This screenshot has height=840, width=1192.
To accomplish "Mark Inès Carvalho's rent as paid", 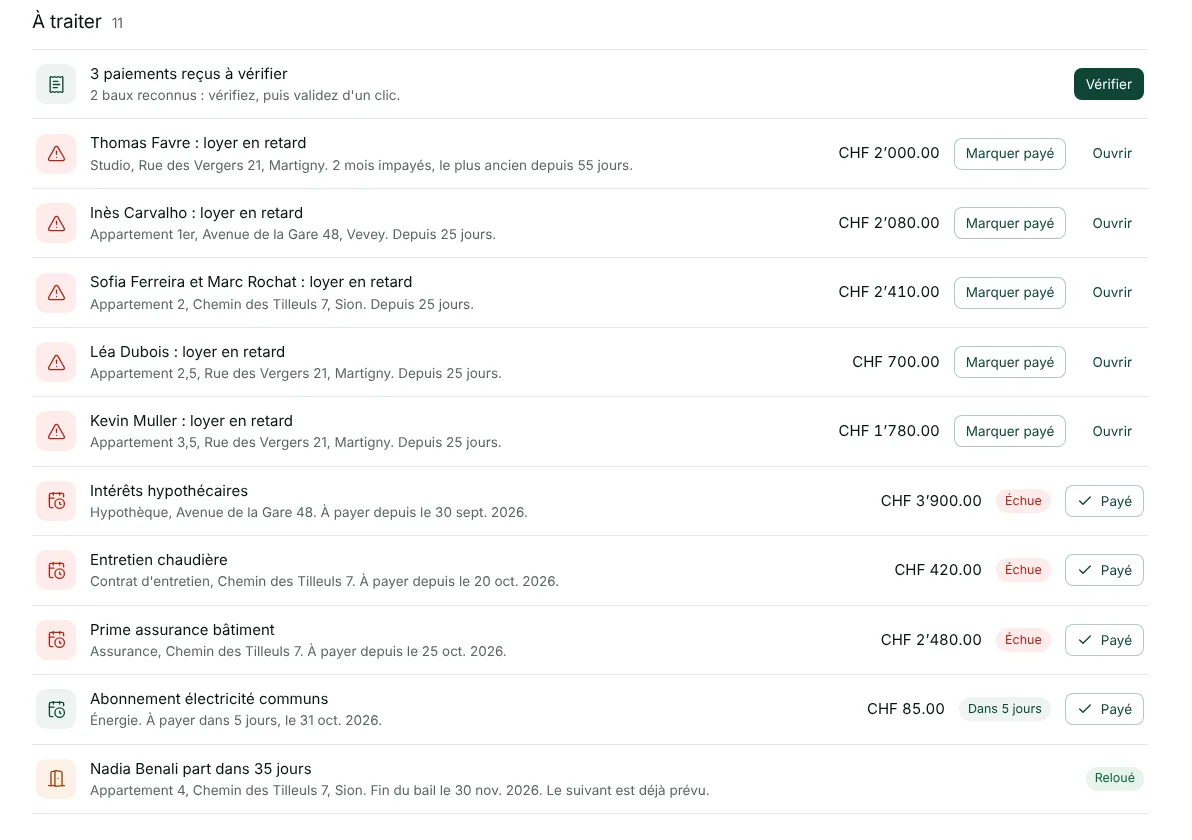I will click(x=1010, y=223).
